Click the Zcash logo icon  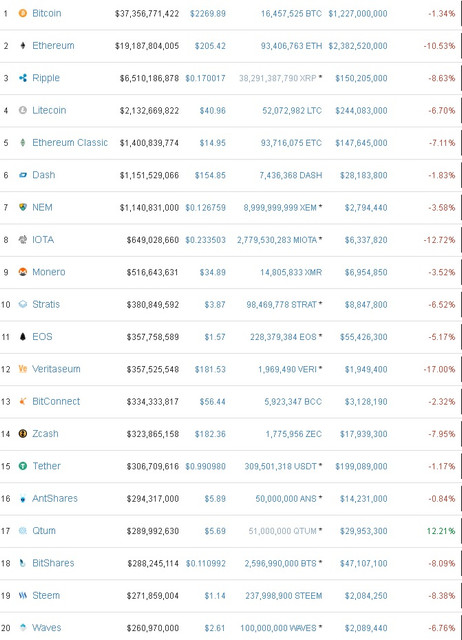click(x=23, y=433)
